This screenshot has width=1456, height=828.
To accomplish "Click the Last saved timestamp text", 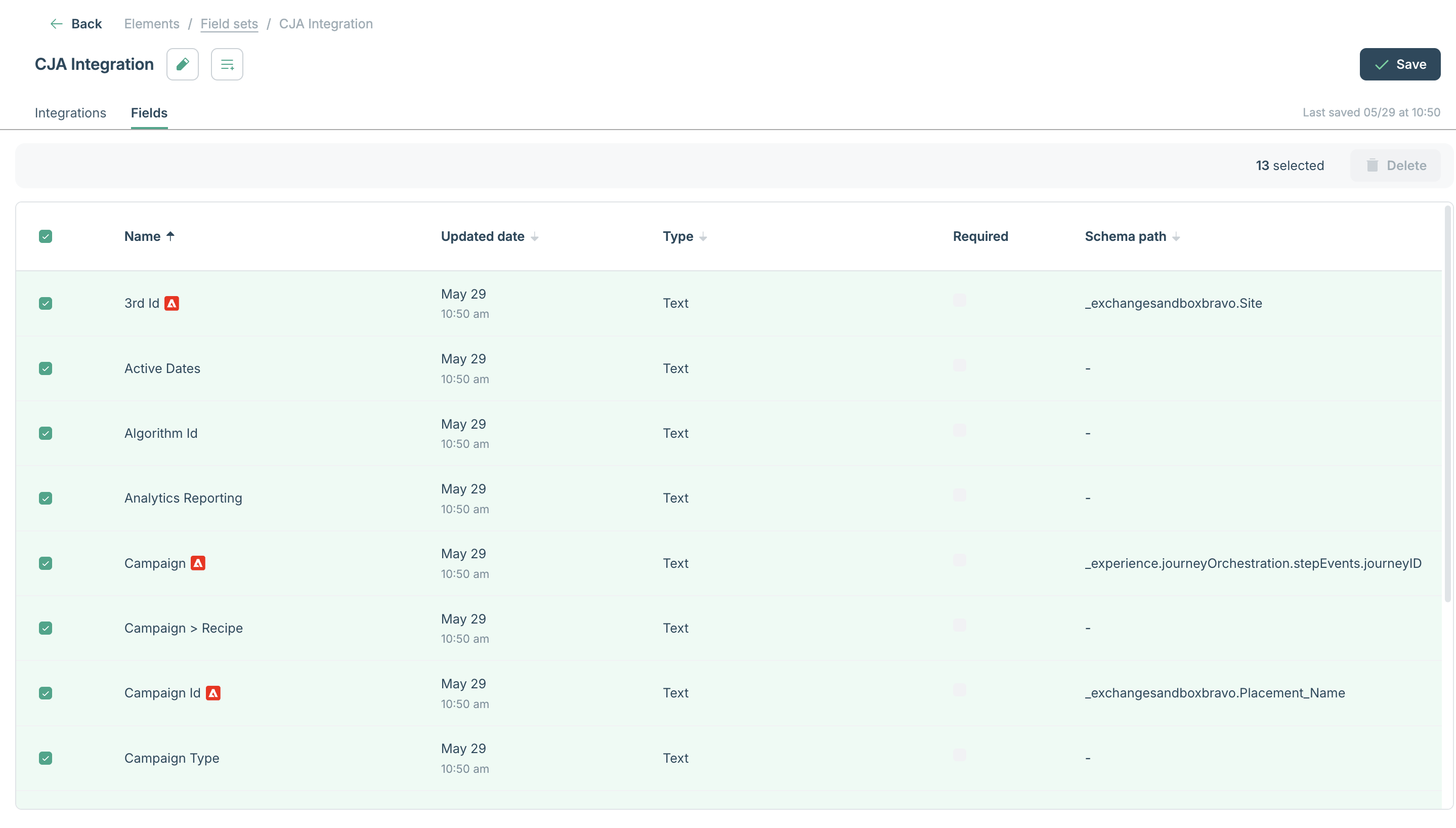I will pyautogui.click(x=1372, y=112).
